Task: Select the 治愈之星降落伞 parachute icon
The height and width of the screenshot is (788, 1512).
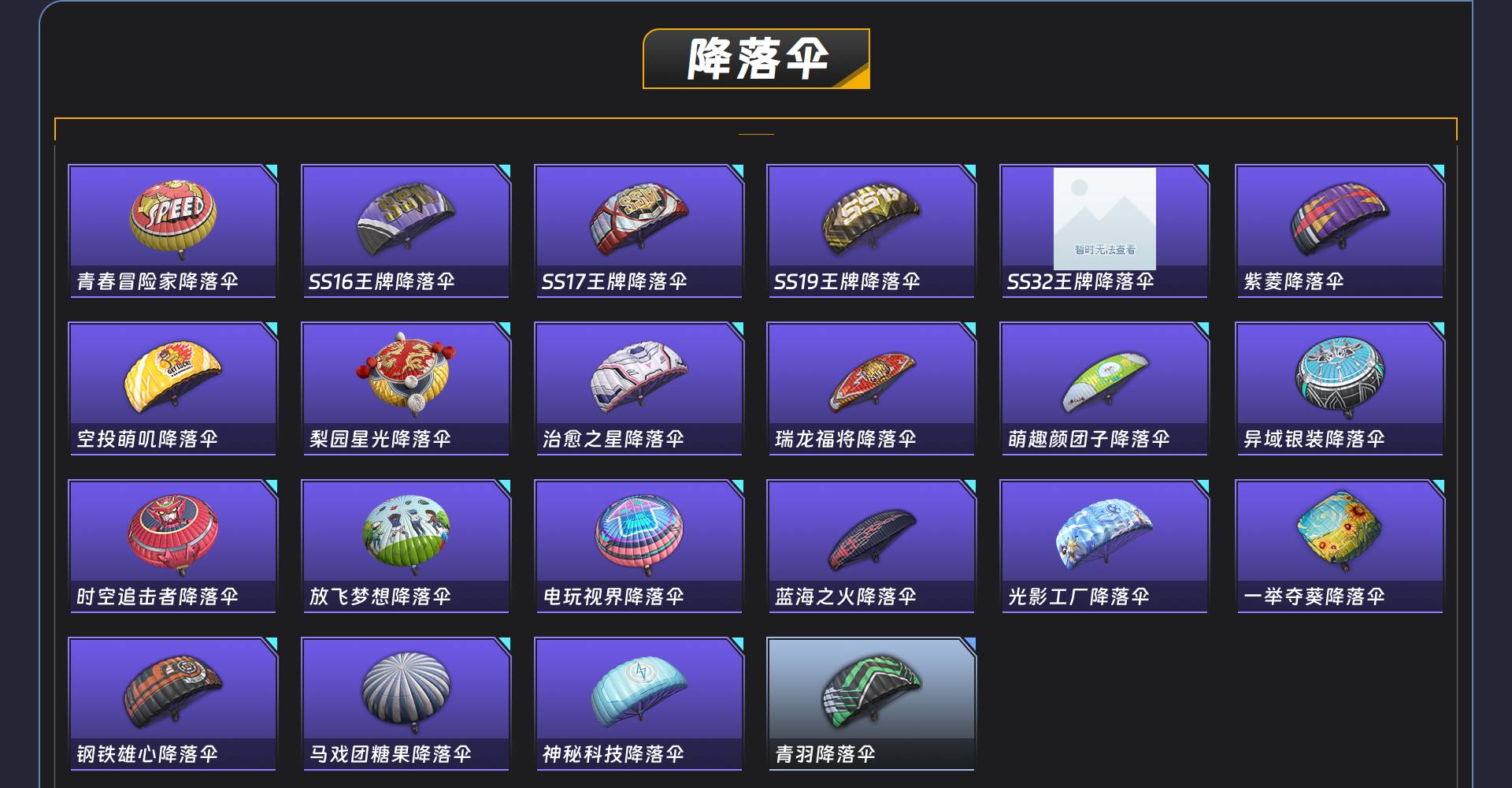Action: point(639,375)
